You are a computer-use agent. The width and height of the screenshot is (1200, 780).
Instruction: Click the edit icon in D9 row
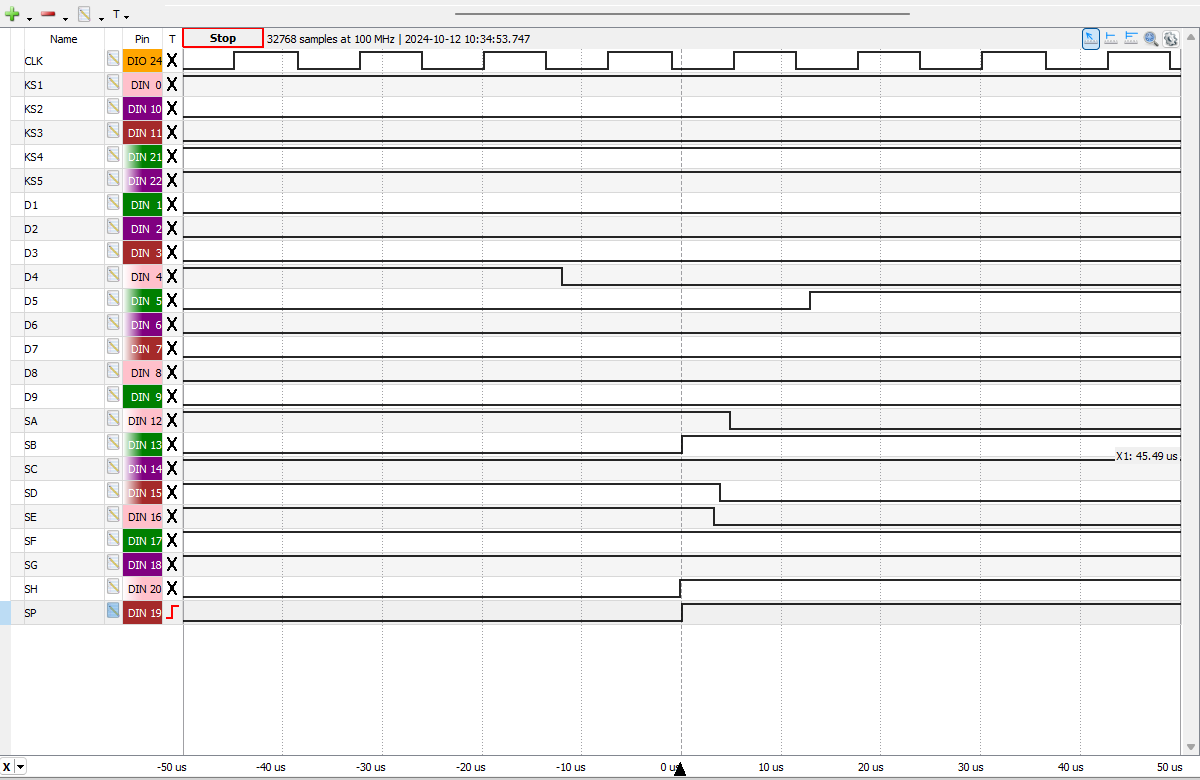114,396
